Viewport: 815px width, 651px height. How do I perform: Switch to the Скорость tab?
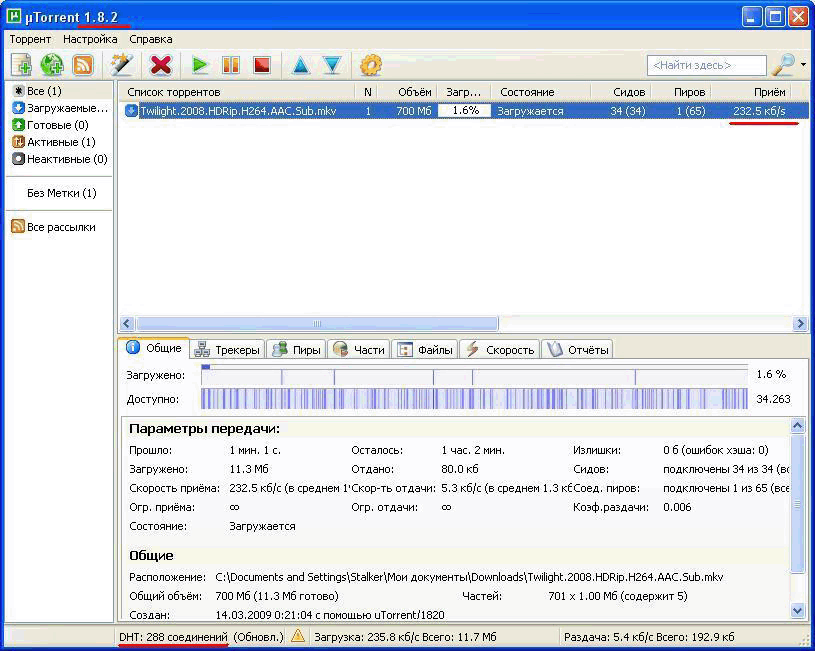[x=500, y=350]
